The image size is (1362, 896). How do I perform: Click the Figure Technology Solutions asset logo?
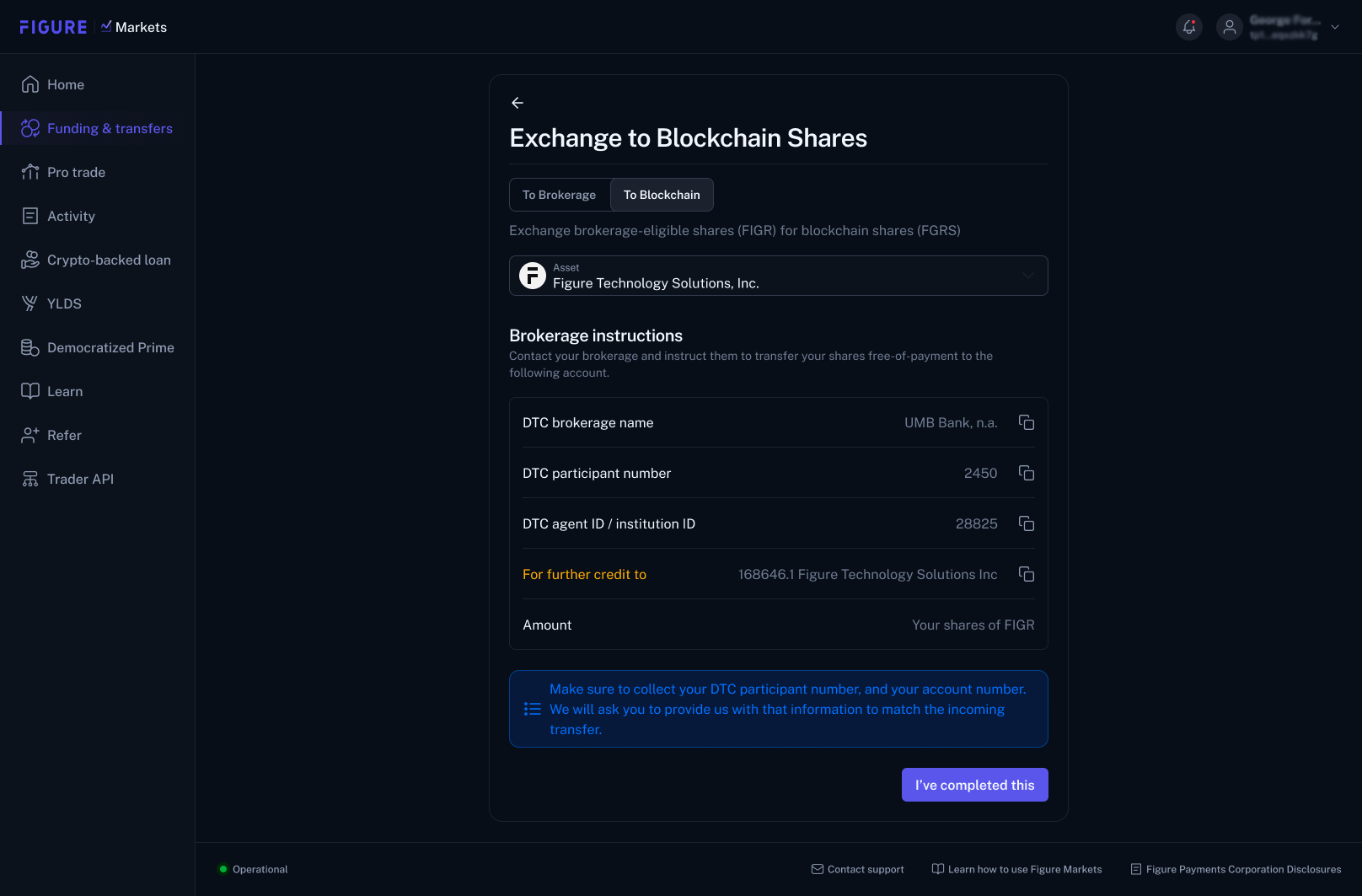[533, 276]
